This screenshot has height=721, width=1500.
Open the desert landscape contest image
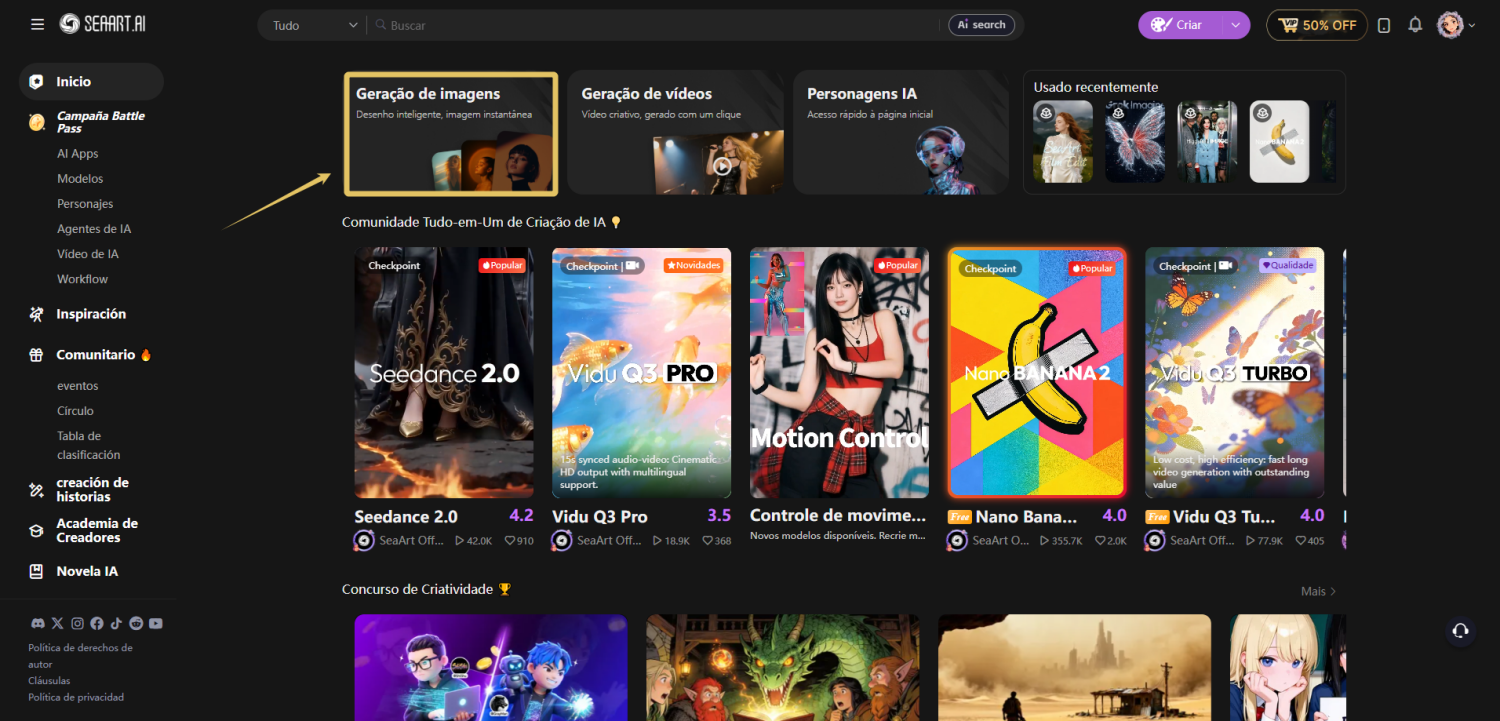pos(1074,668)
